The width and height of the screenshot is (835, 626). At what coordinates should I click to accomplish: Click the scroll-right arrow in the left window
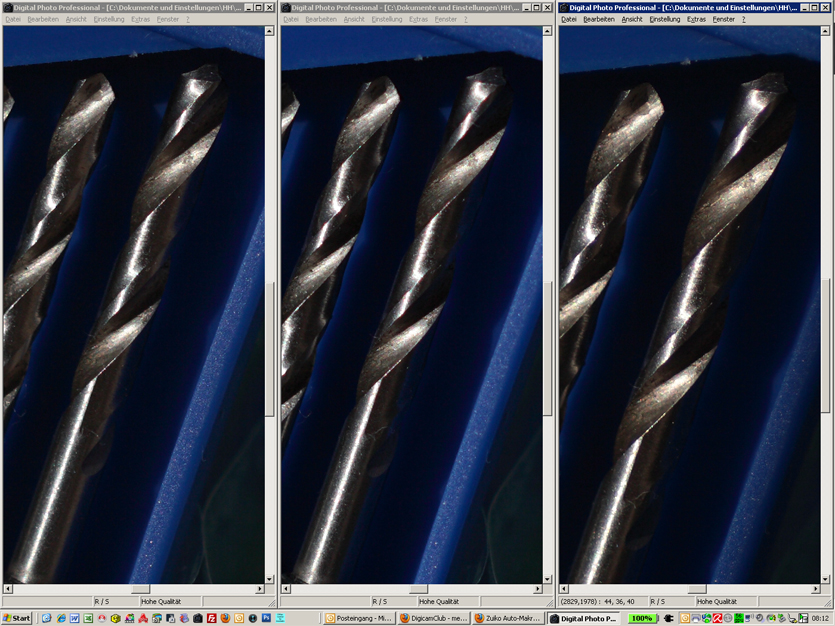pos(260,589)
